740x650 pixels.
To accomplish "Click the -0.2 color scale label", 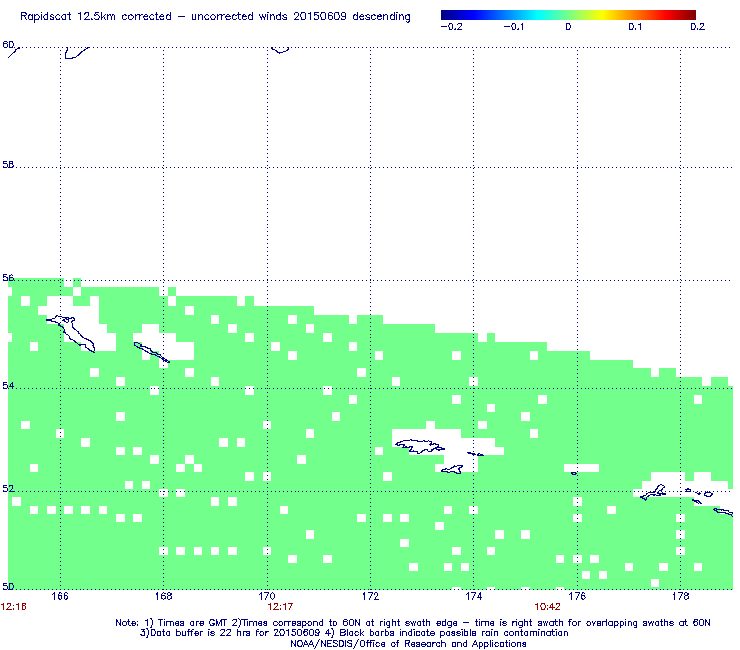I will [452, 27].
